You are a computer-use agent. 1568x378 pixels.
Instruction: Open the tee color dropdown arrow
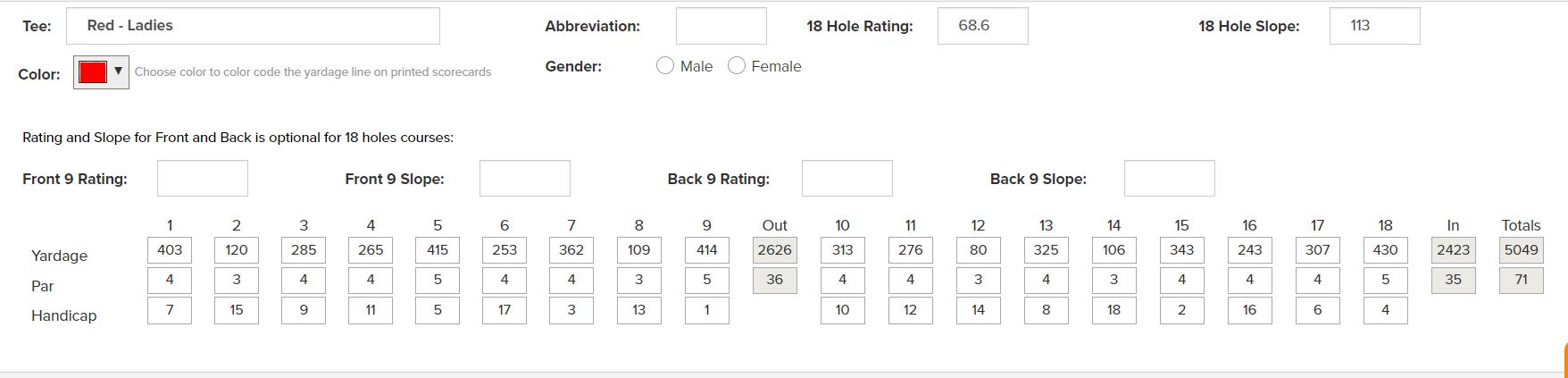[x=118, y=71]
